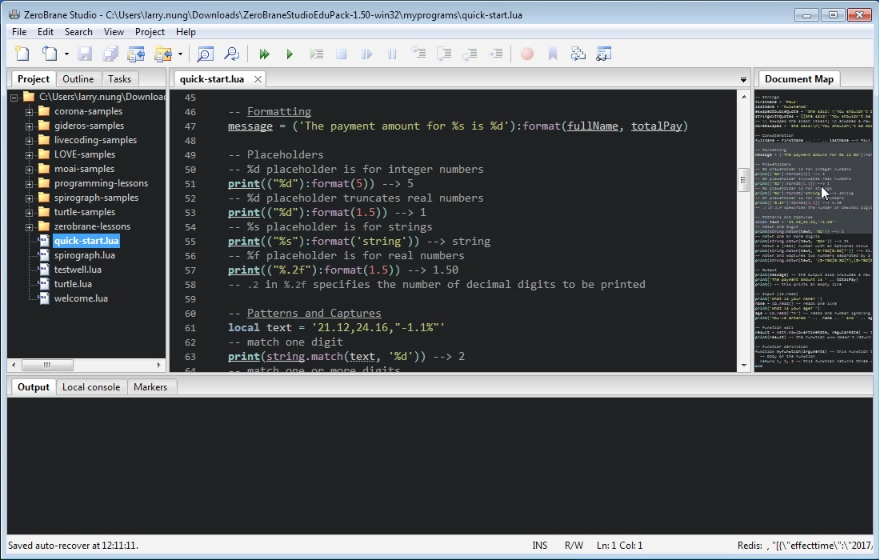This screenshot has height=560, width=879.
Task: Expand the corona-samples folder
Action: click(x=29, y=112)
